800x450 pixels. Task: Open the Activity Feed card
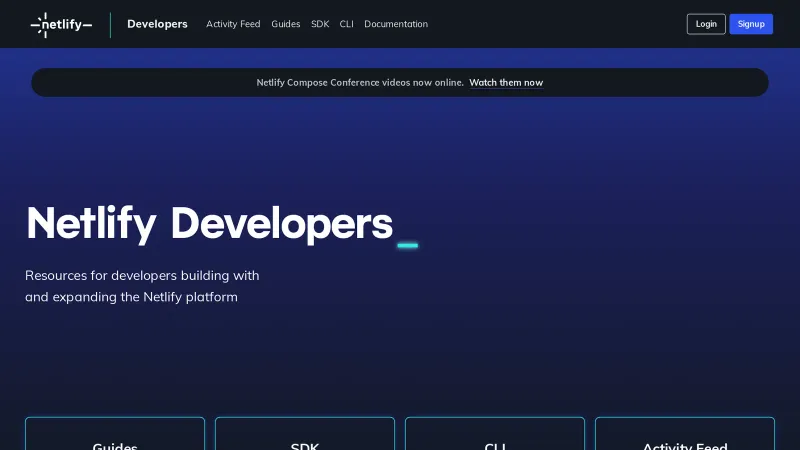click(685, 435)
